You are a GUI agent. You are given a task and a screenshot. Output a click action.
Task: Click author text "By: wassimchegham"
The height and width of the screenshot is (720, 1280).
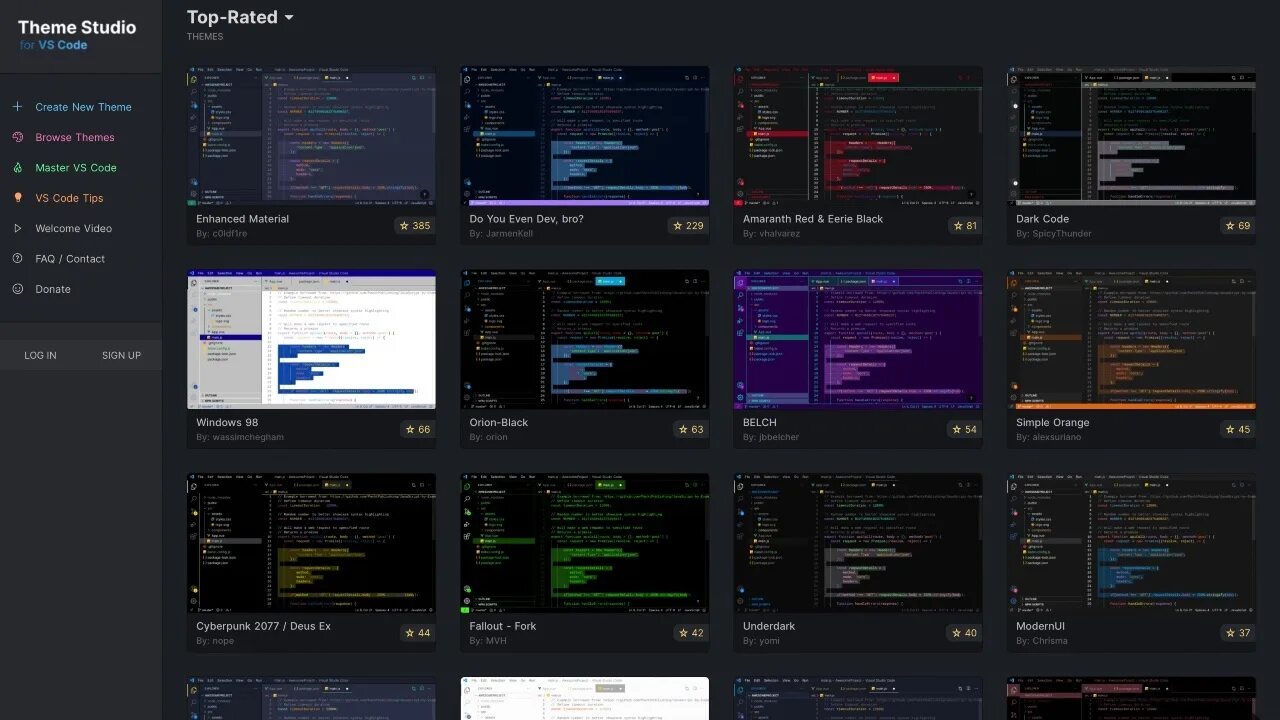coord(240,437)
